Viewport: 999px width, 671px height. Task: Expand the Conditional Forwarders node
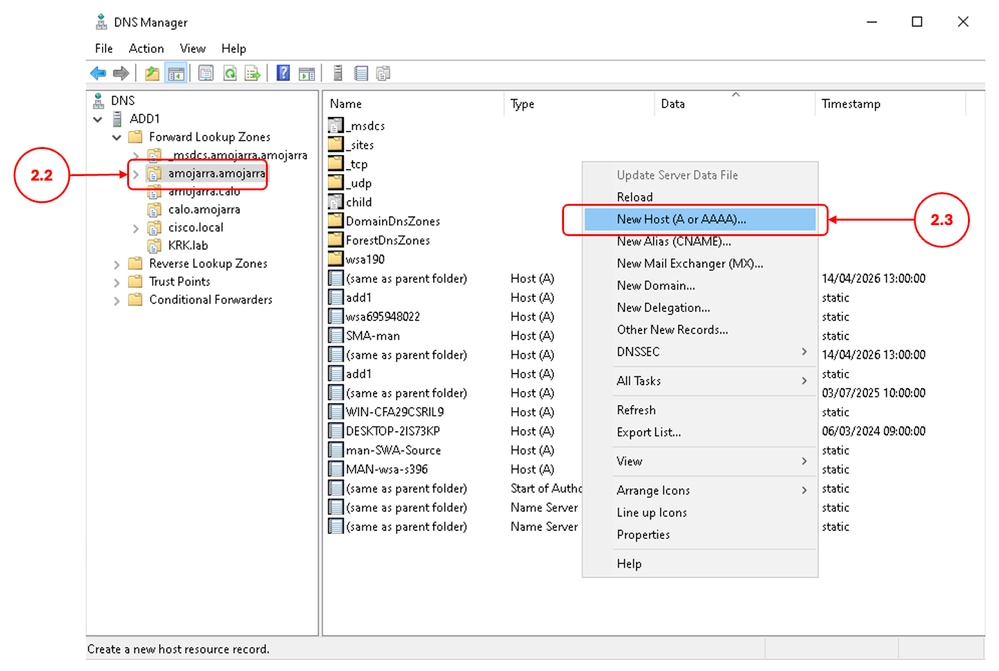pos(117,300)
